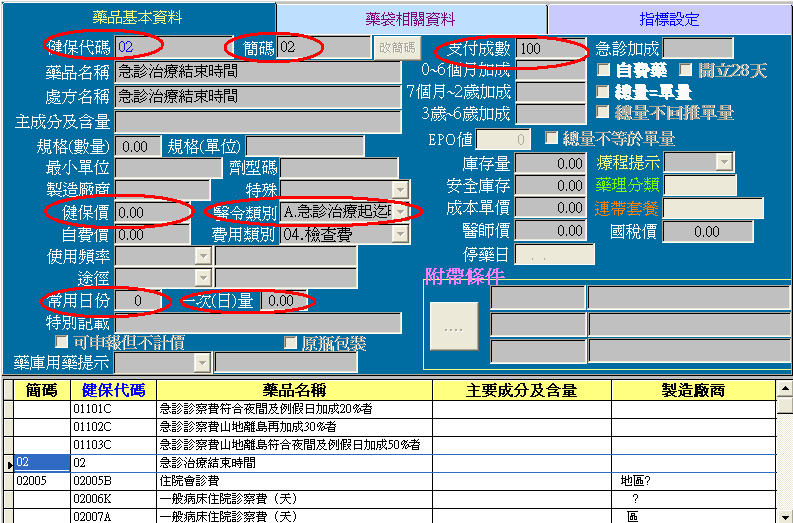Expand the 使用頻率 dropdown
Viewport: 793px width, 523px height.
click(203, 255)
